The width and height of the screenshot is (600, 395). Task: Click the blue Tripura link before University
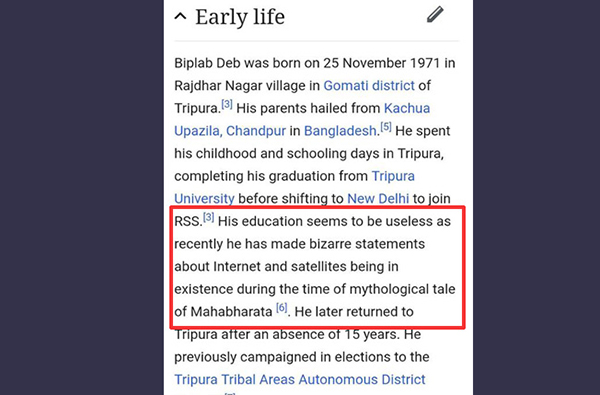click(x=393, y=176)
